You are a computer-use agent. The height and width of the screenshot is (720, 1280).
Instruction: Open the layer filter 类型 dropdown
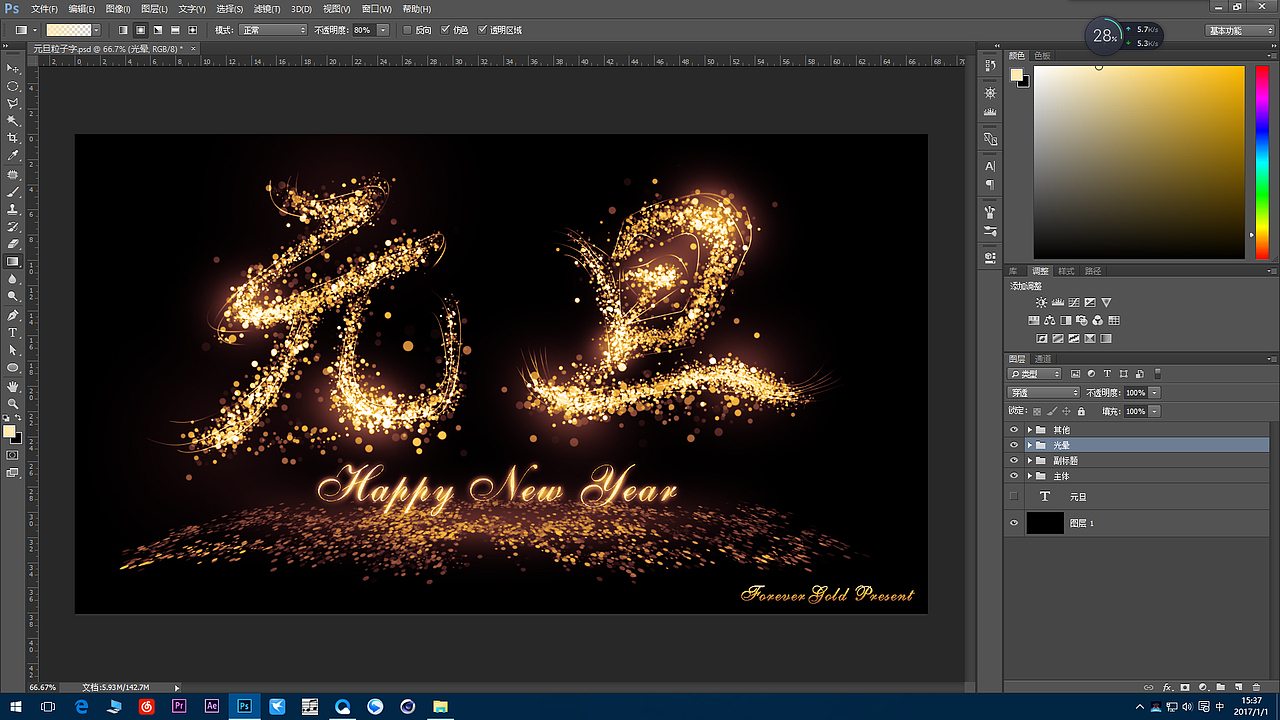1035,374
